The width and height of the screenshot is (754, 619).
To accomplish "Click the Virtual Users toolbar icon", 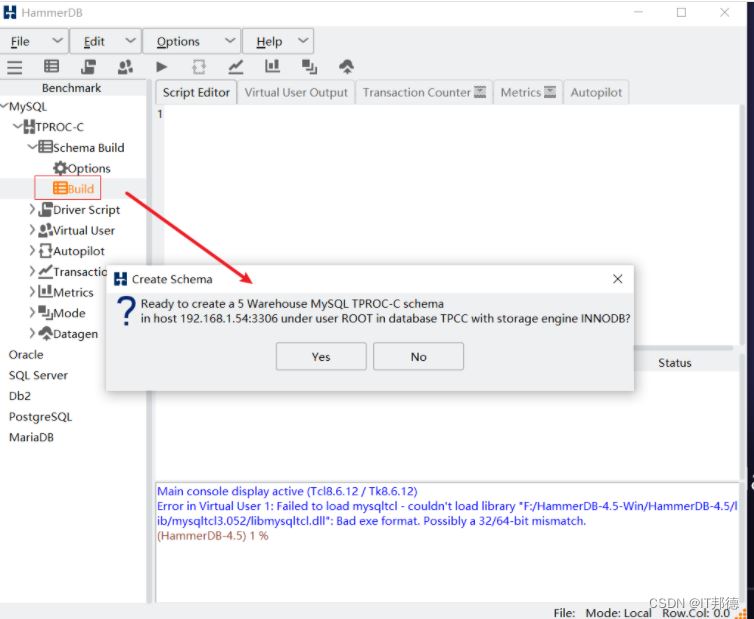I will (125, 67).
